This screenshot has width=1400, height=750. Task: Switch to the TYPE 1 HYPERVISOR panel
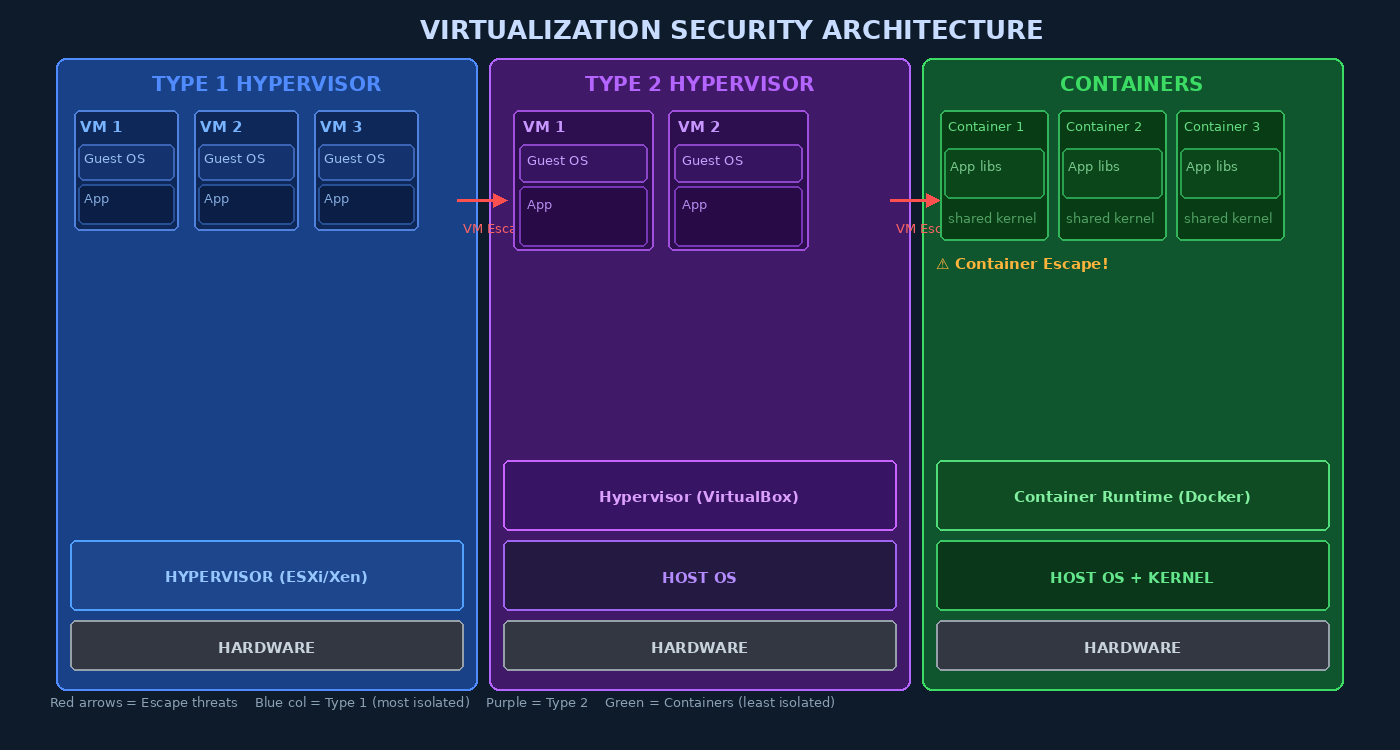pyautogui.click(x=266, y=83)
